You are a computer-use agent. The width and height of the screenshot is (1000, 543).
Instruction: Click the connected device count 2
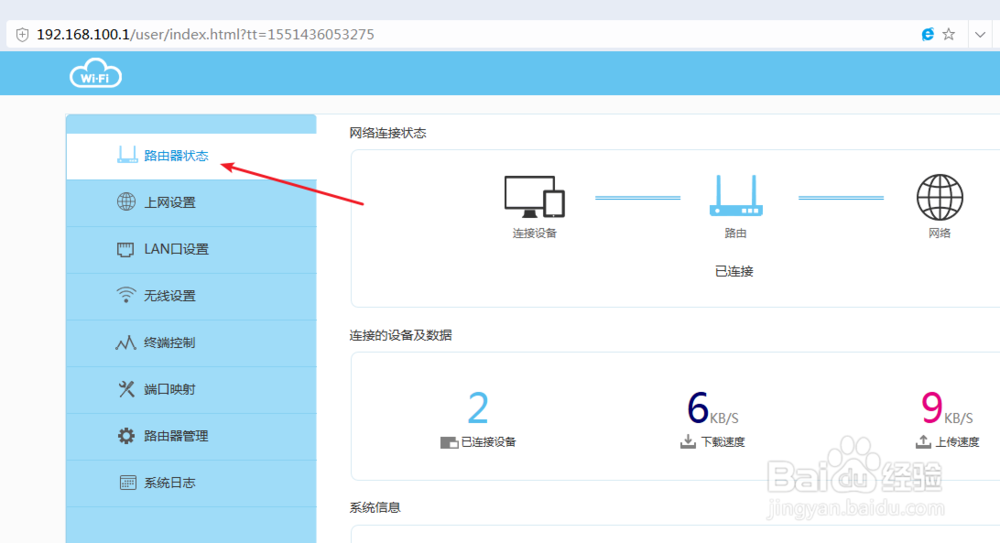(478, 408)
